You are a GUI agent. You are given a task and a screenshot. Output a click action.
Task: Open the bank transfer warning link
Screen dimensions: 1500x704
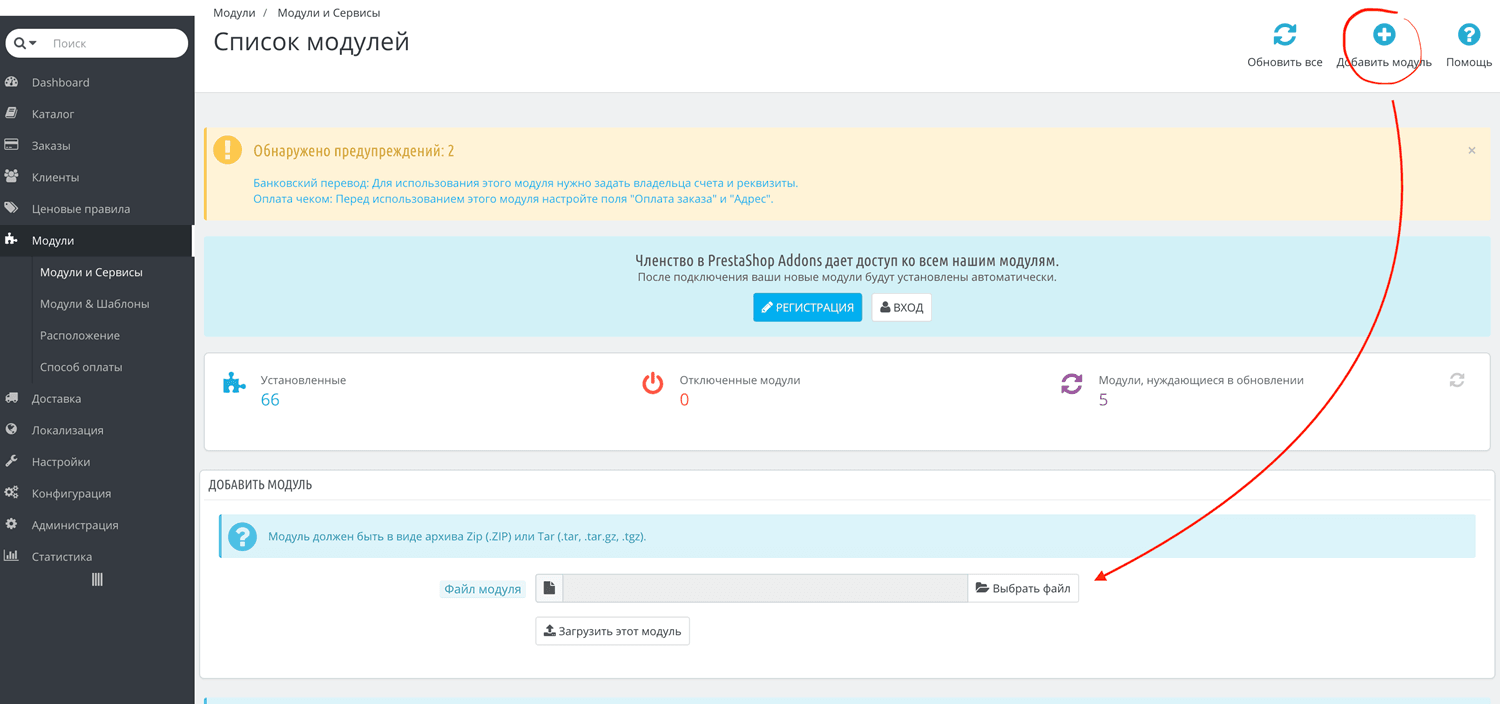pos(525,183)
